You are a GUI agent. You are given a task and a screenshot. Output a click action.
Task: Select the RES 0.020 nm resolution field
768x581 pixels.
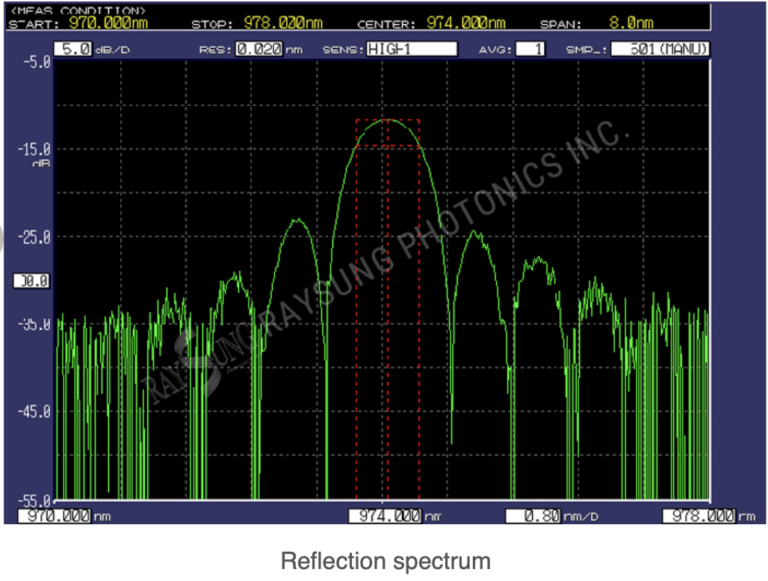pos(258,49)
